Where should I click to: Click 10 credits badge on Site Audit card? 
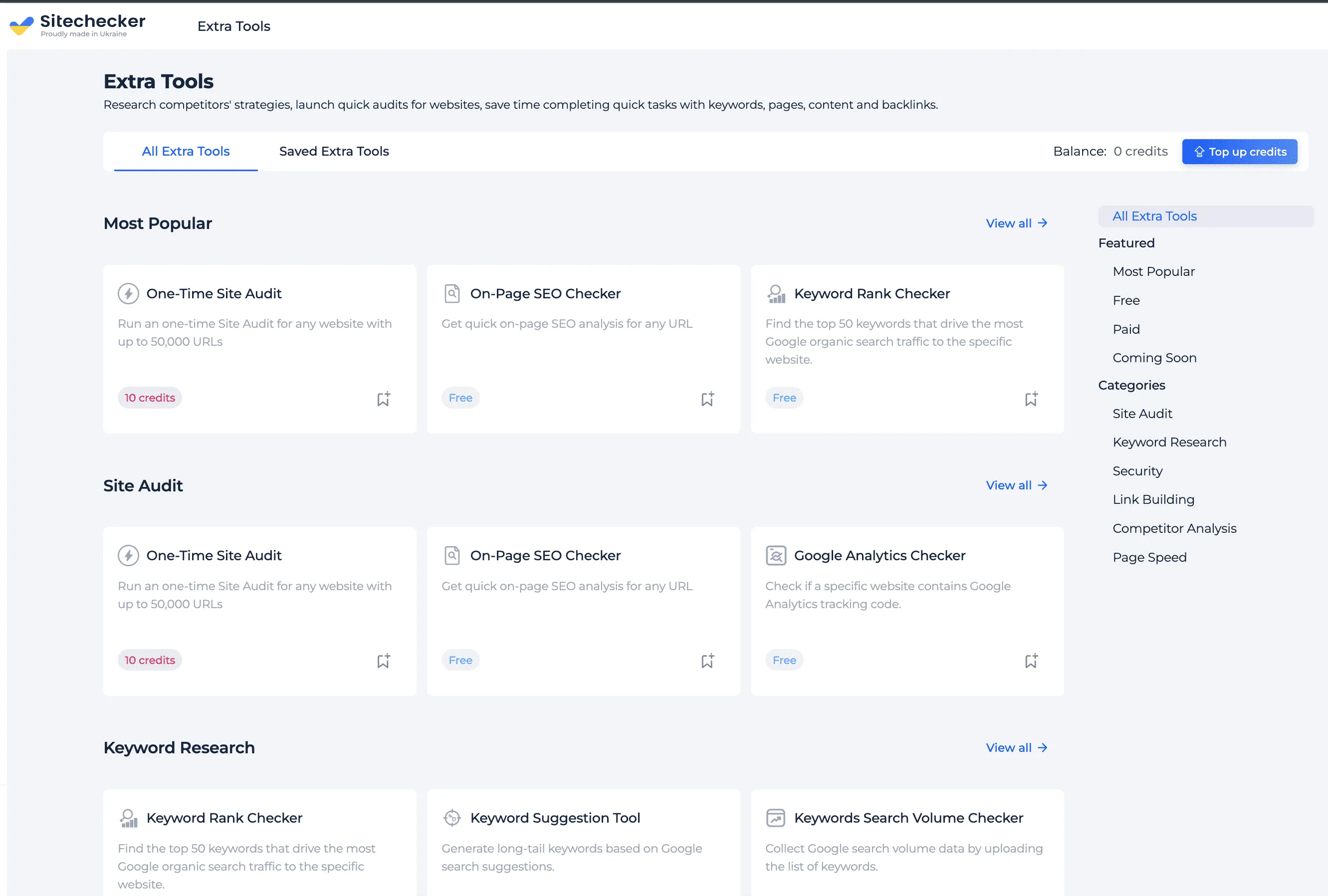[150, 660]
